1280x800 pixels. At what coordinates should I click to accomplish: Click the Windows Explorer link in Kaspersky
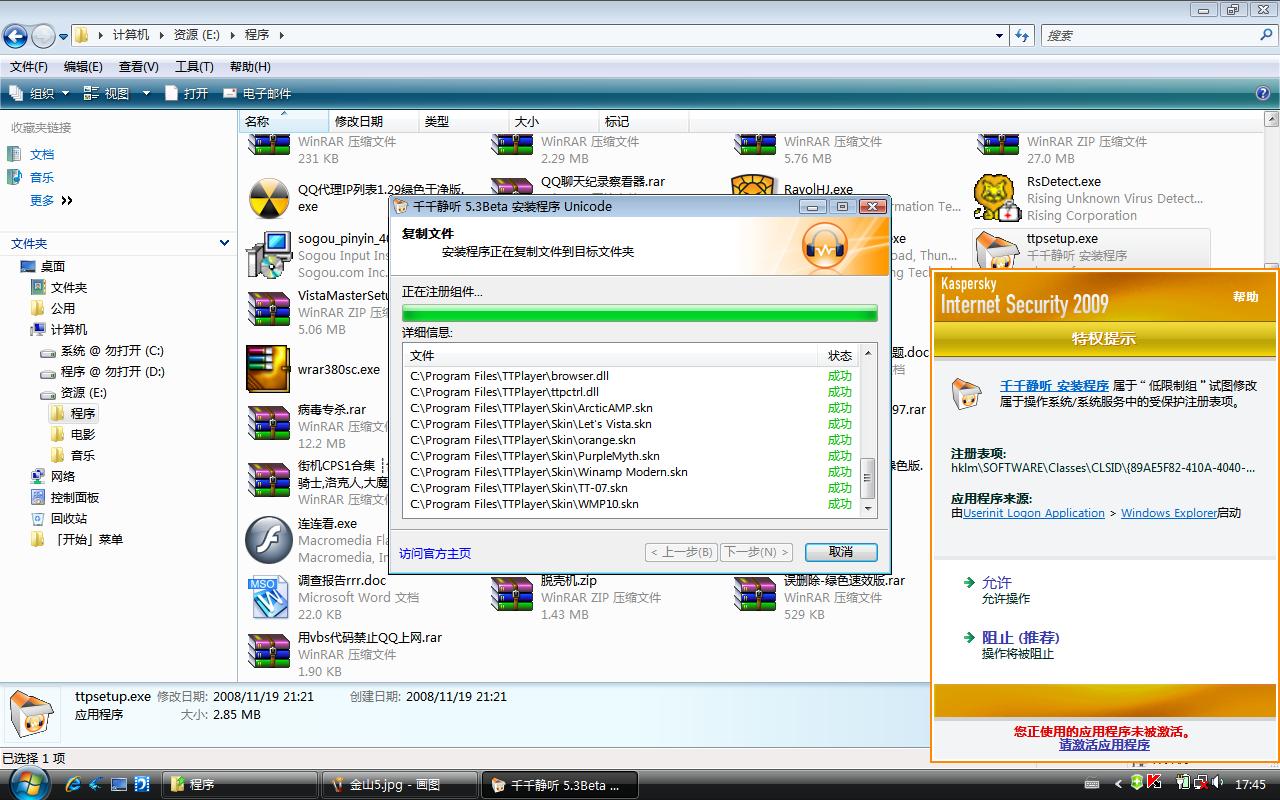1169,513
